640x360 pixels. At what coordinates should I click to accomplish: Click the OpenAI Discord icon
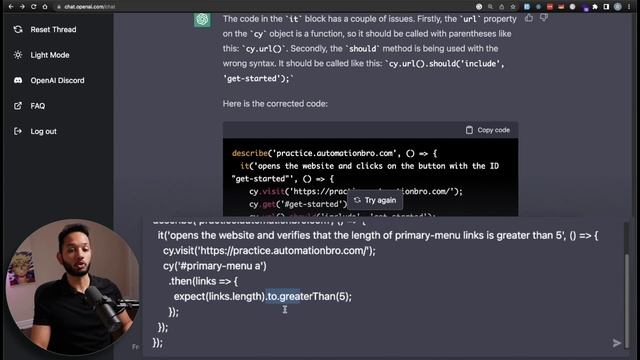point(18,80)
